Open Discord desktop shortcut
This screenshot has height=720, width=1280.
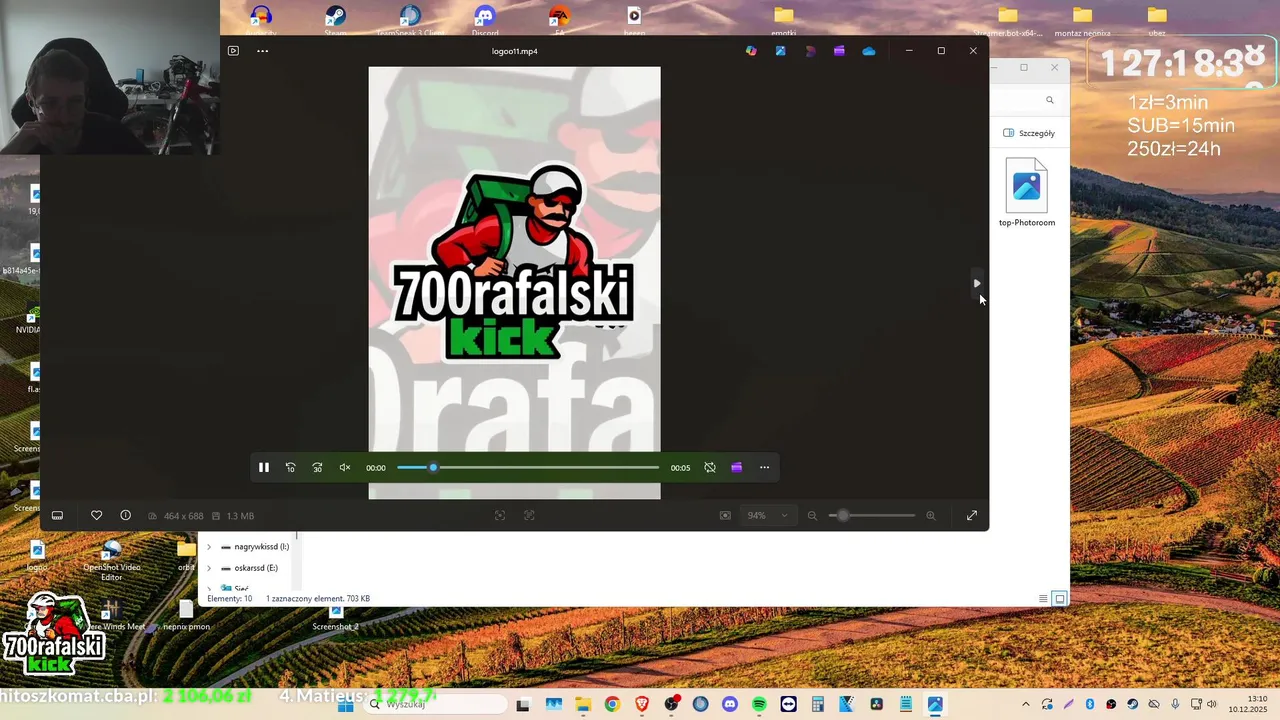point(485,20)
